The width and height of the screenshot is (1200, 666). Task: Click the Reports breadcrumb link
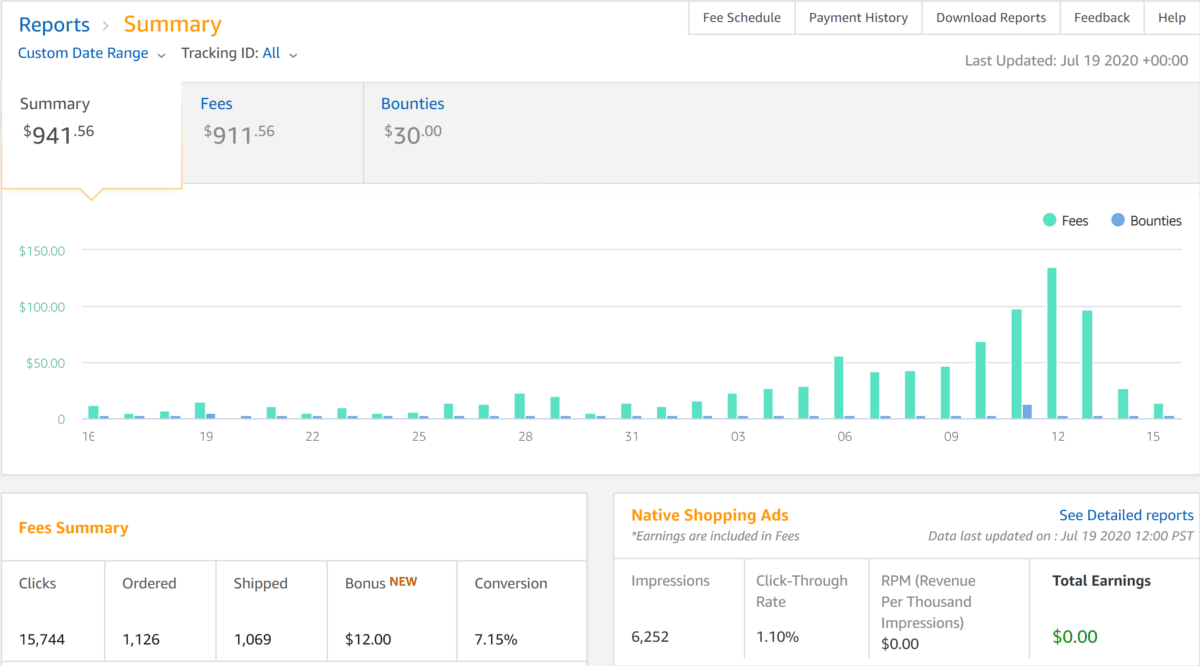click(x=54, y=24)
